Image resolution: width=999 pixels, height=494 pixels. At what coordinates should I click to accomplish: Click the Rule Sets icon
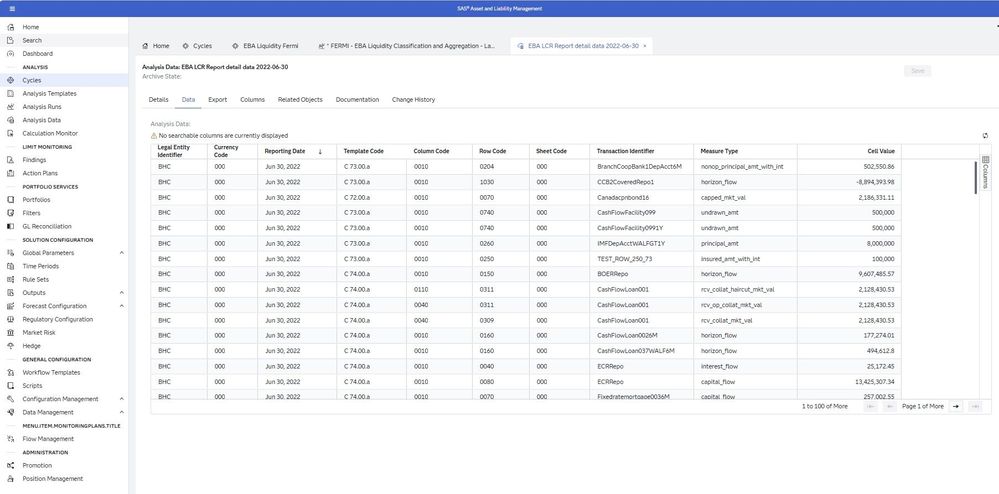(x=10, y=280)
